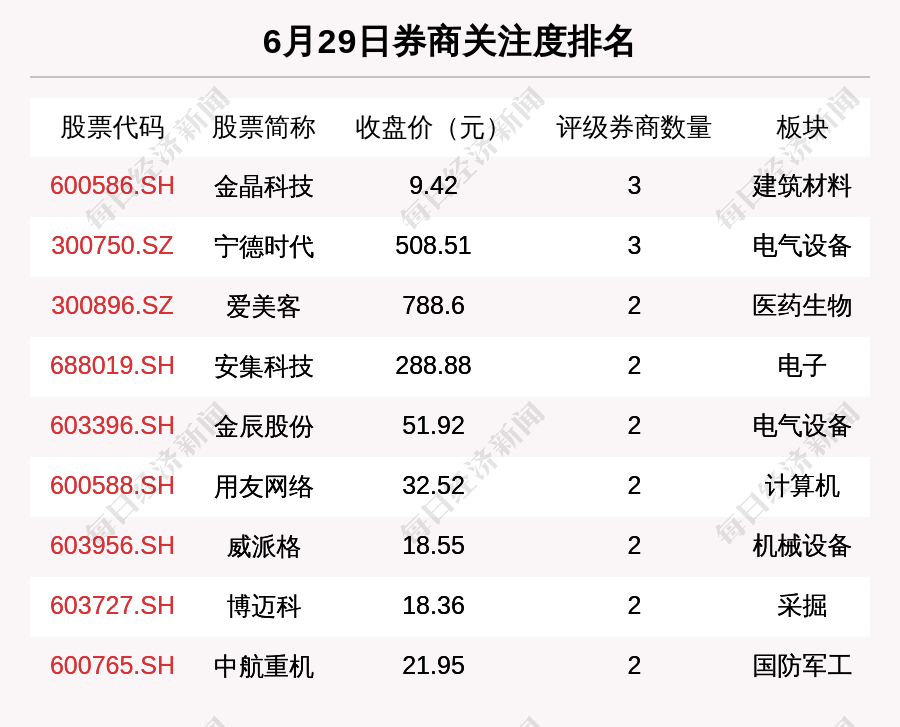Viewport: 900px width, 727px height.
Task: Click stock code 300896.SZ
Action: [x=112, y=305]
